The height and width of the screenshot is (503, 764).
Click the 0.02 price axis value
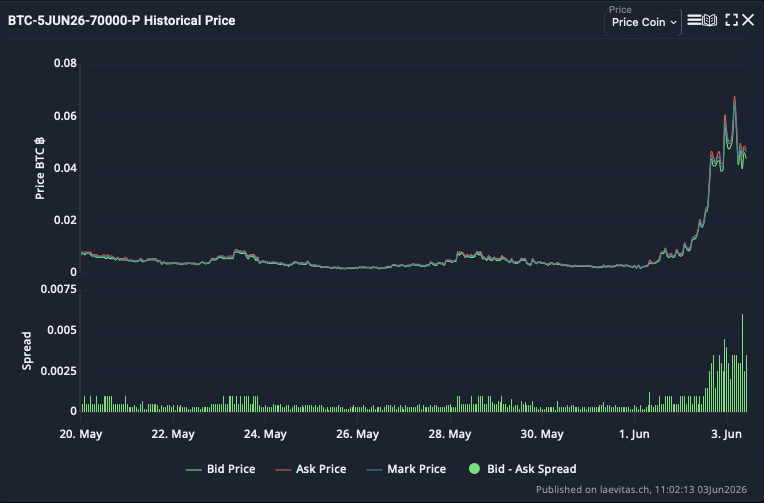point(65,220)
